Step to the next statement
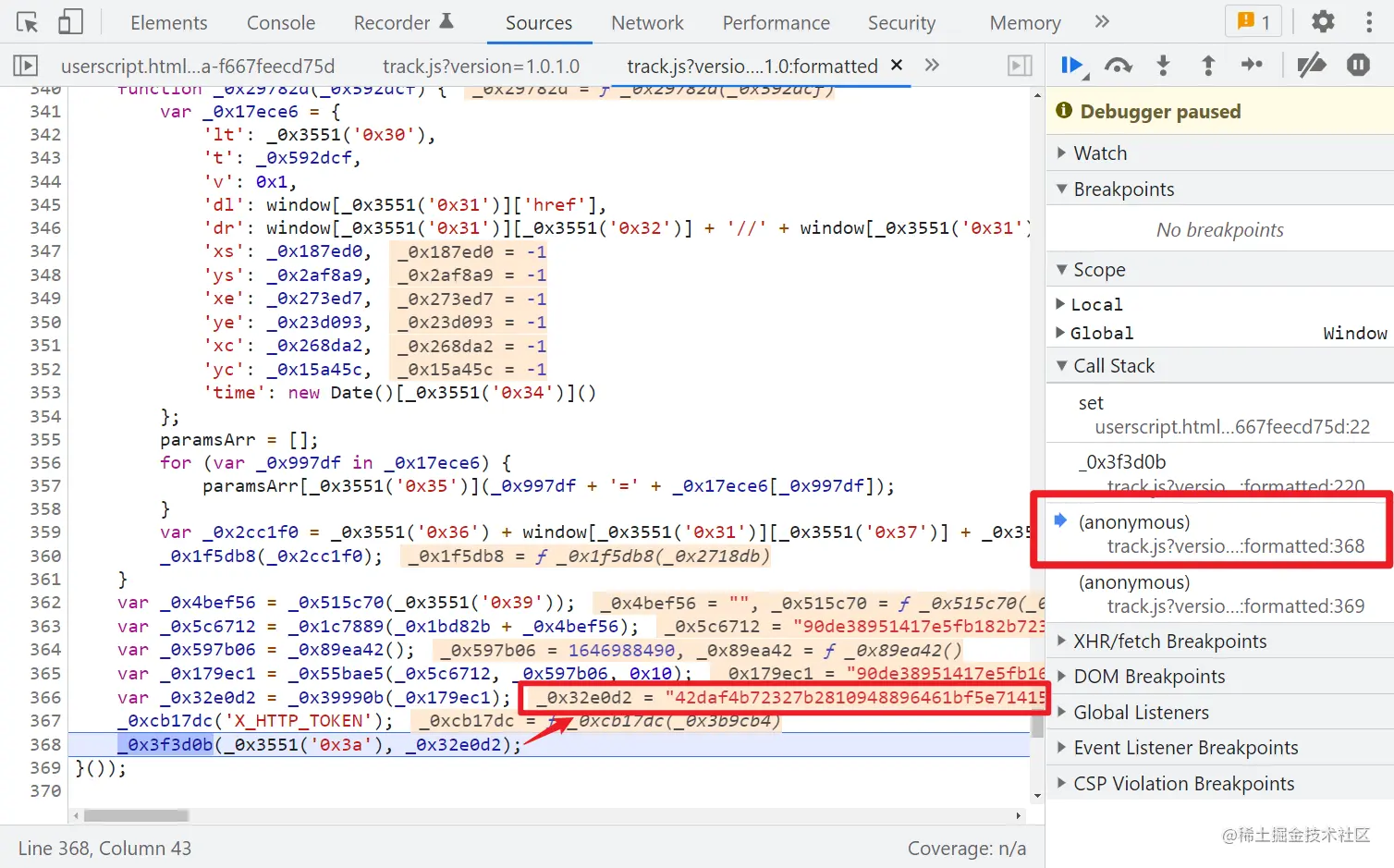The width and height of the screenshot is (1394, 868). point(1252,65)
